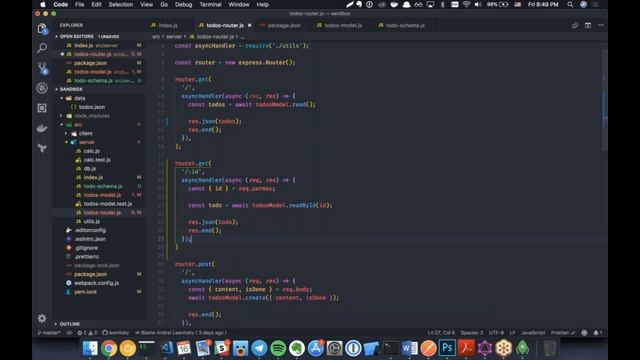Open the Selection menu

(x=120, y=4)
